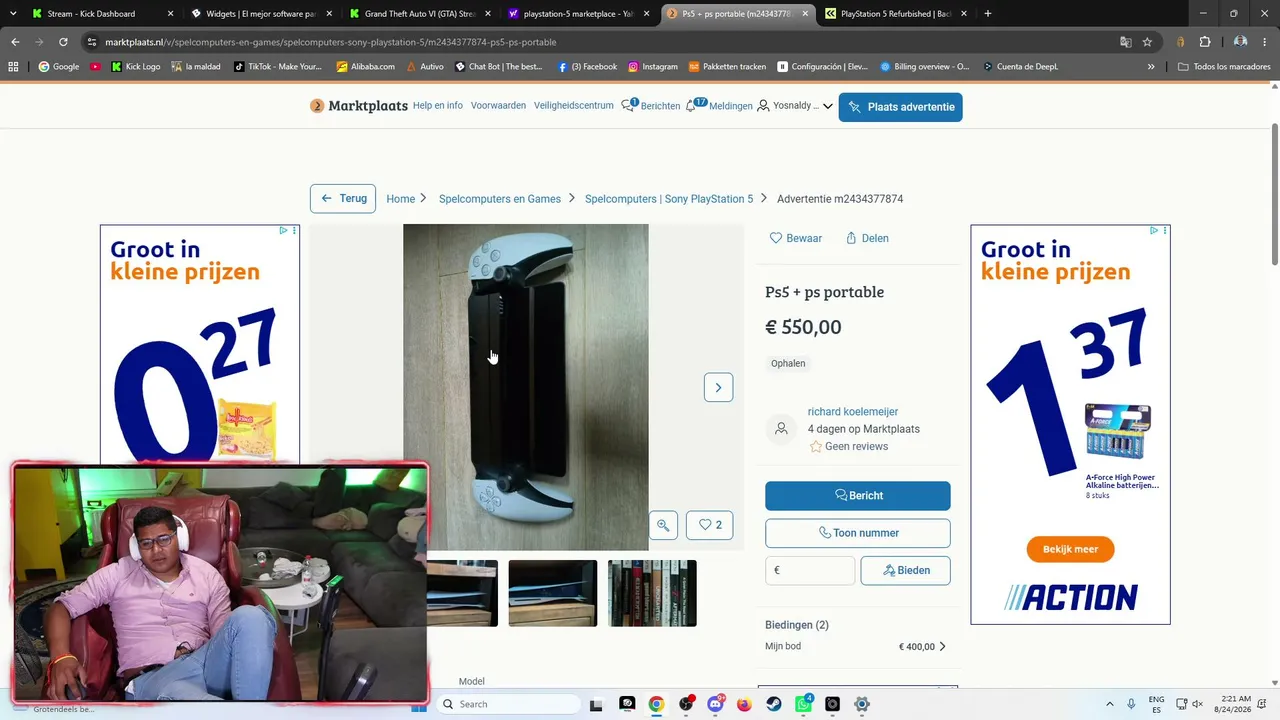The height and width of the screenshot is (720, 1280).
Task: Click the Marktplaats logo
Action: pyautogui.click(x=359, y=106)
